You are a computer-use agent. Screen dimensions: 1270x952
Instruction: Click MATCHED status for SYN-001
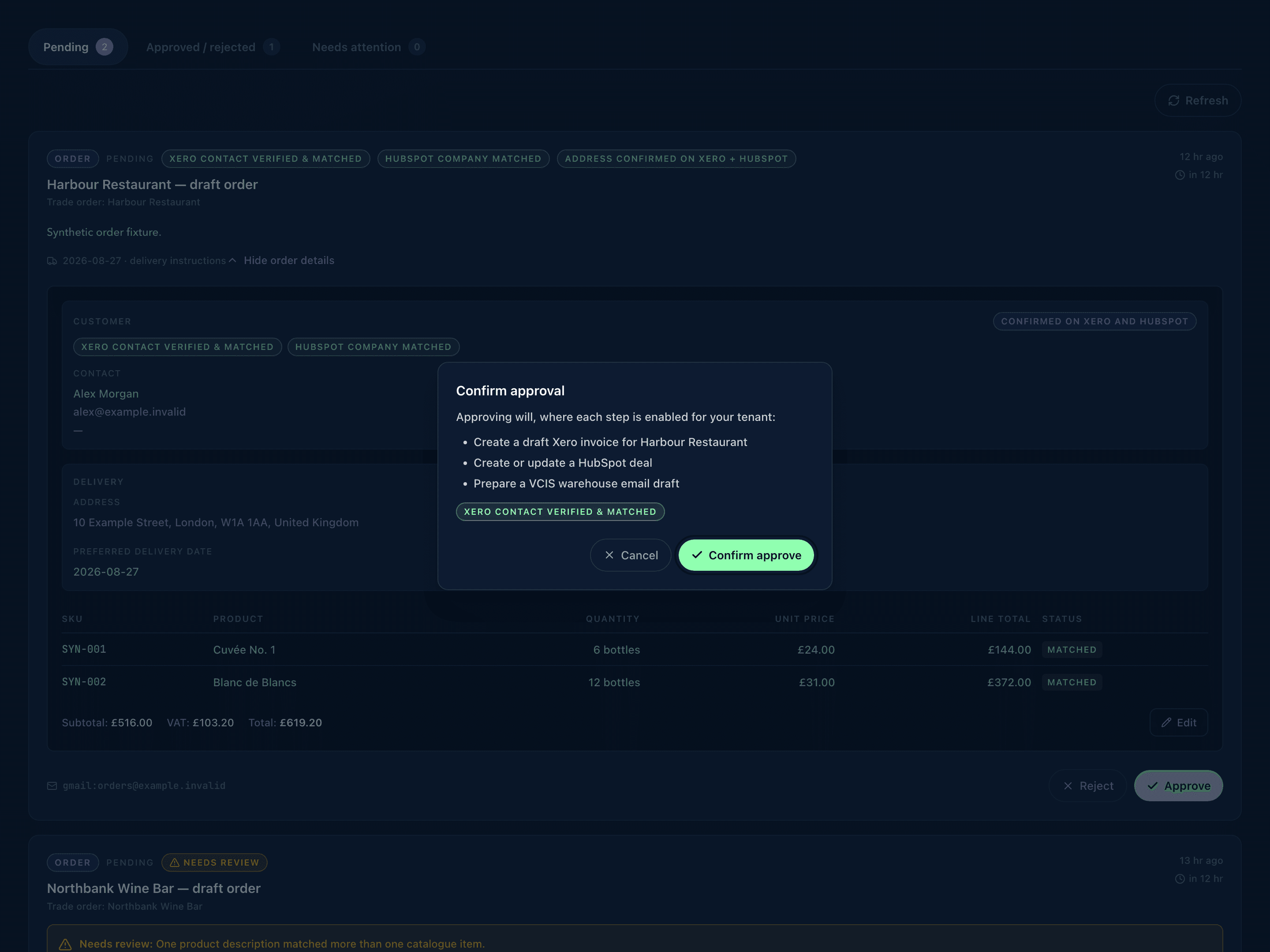coord(1072,650)
